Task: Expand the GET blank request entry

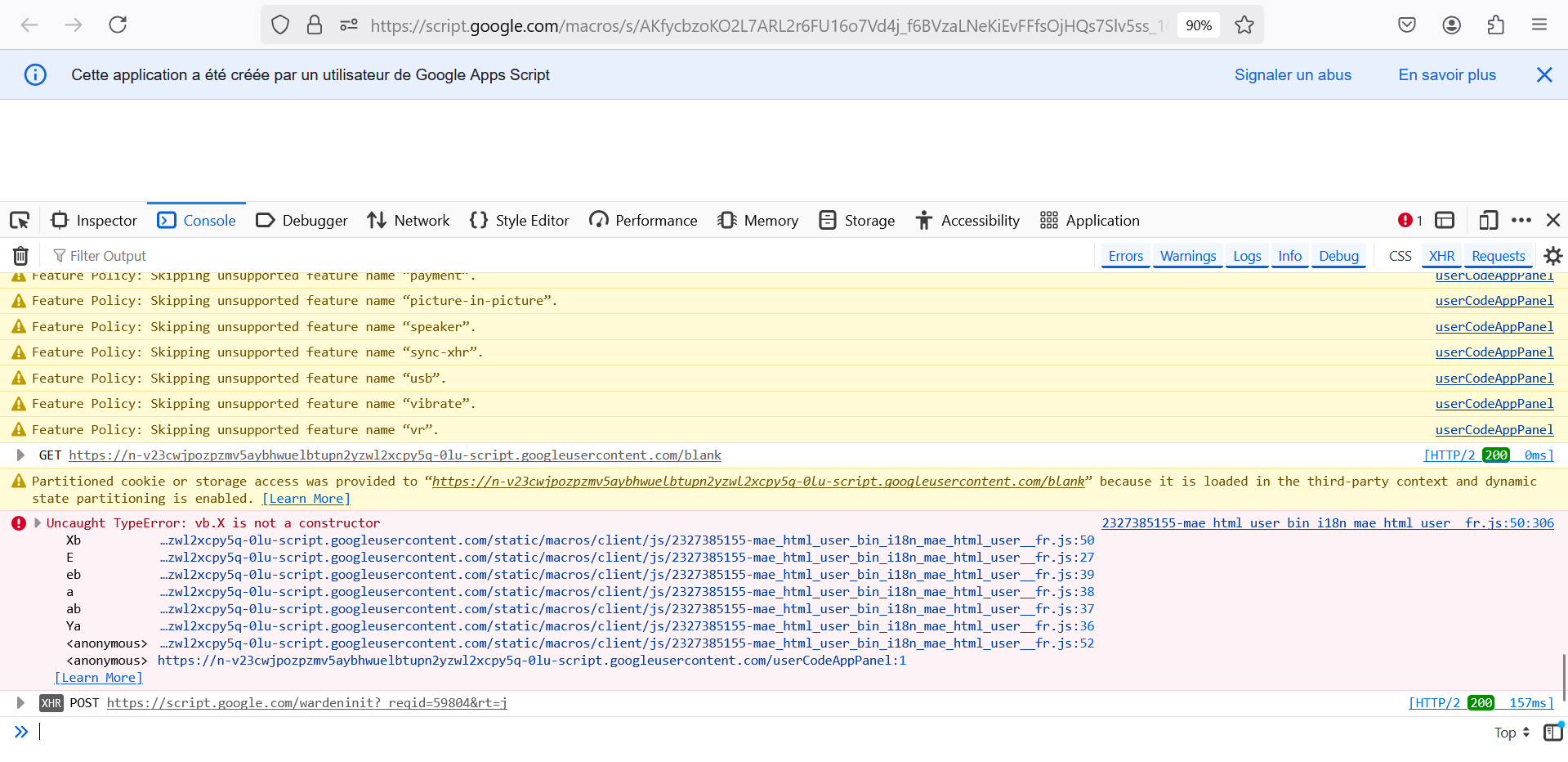Action: point(20,455)
